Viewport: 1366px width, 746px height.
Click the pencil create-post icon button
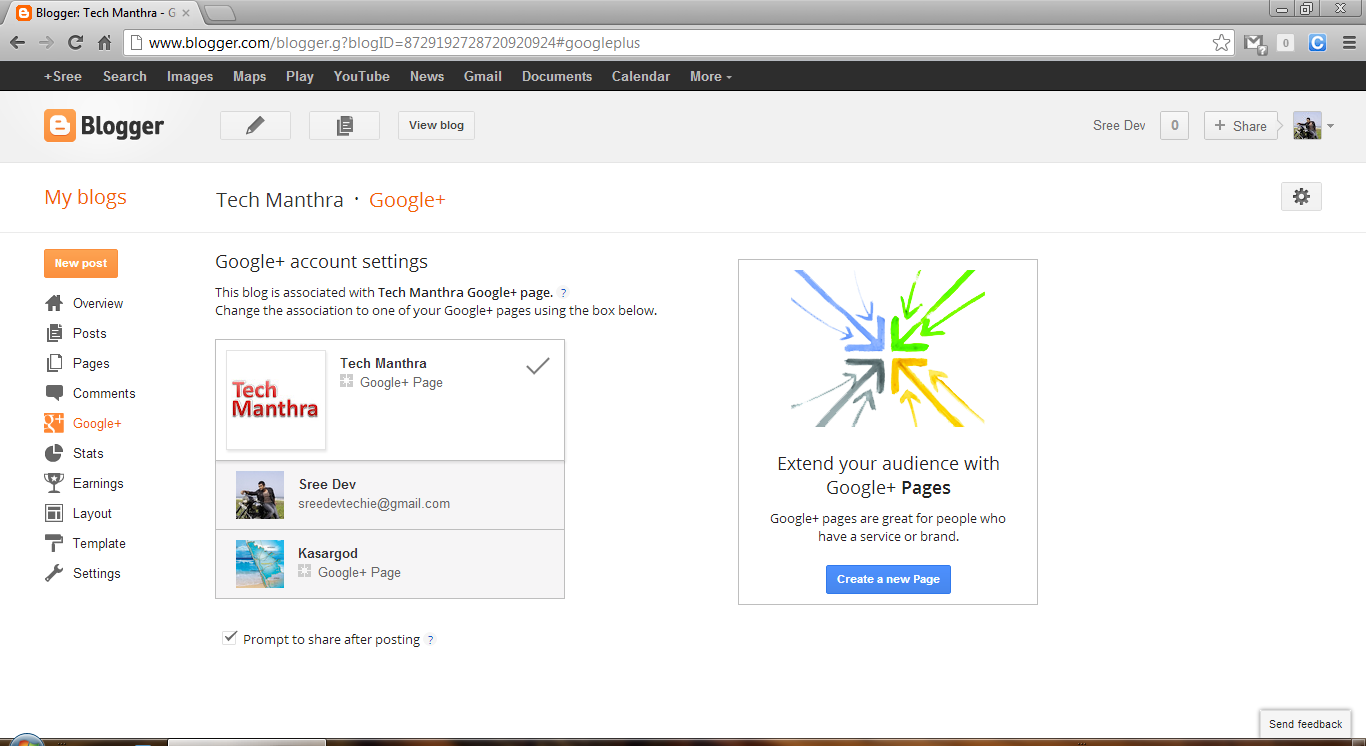pos(255,125)
